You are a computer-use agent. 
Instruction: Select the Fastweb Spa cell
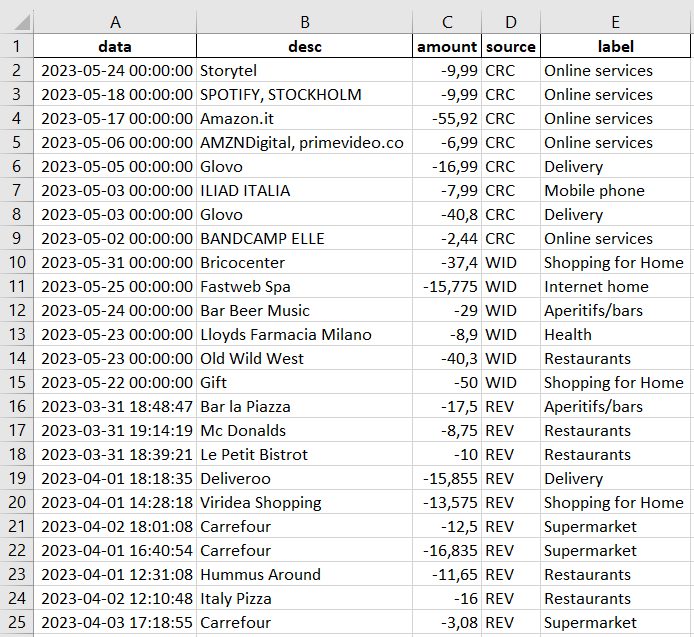point(305,286)
